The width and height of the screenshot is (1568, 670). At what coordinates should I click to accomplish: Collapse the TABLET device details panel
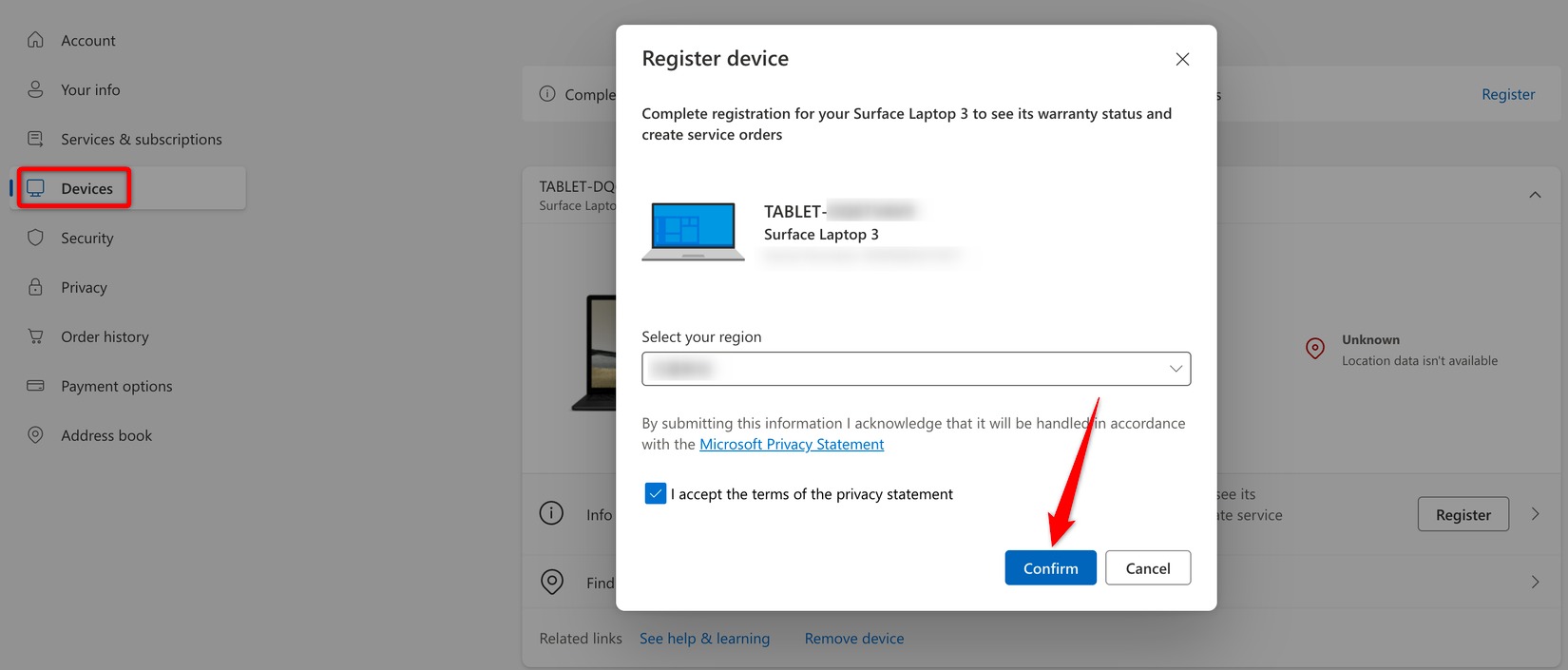coord(1535,194)
